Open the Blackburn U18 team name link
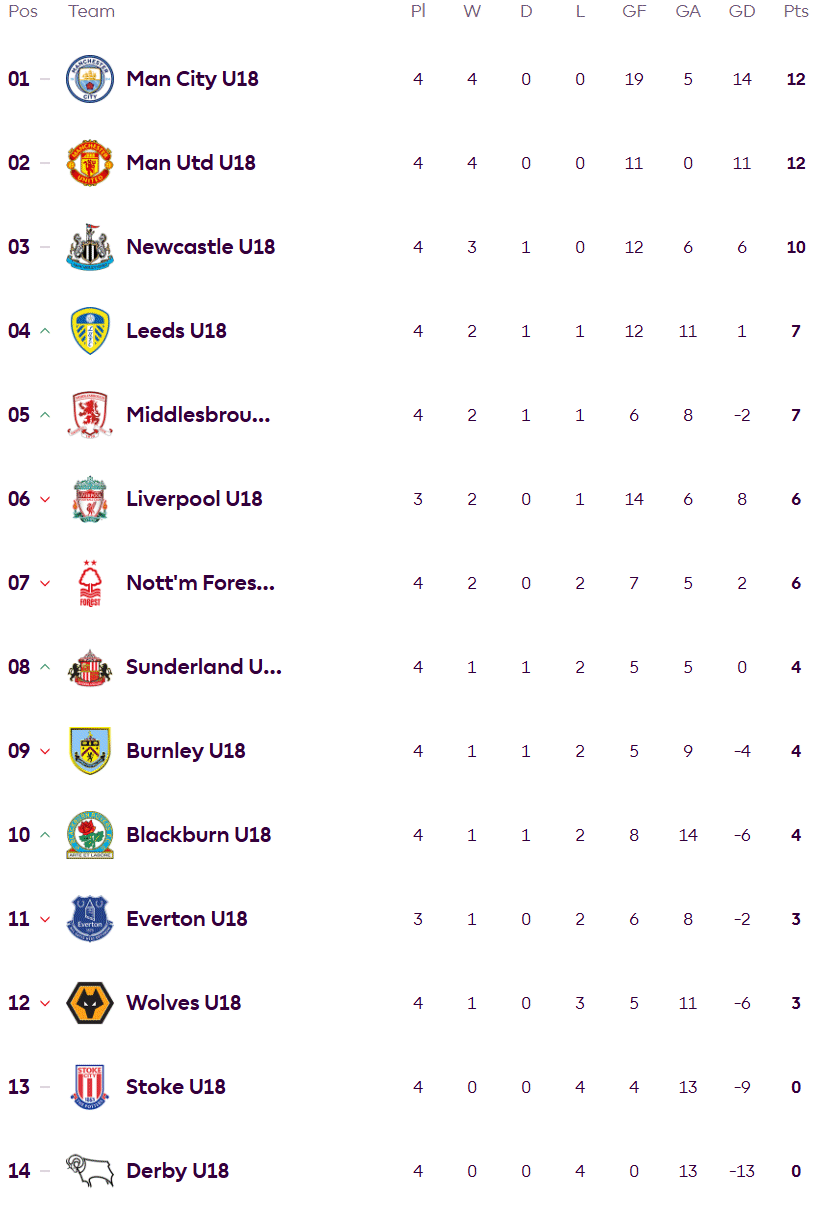The width and height of the screenshot is (822, 1206). [198, 835]
